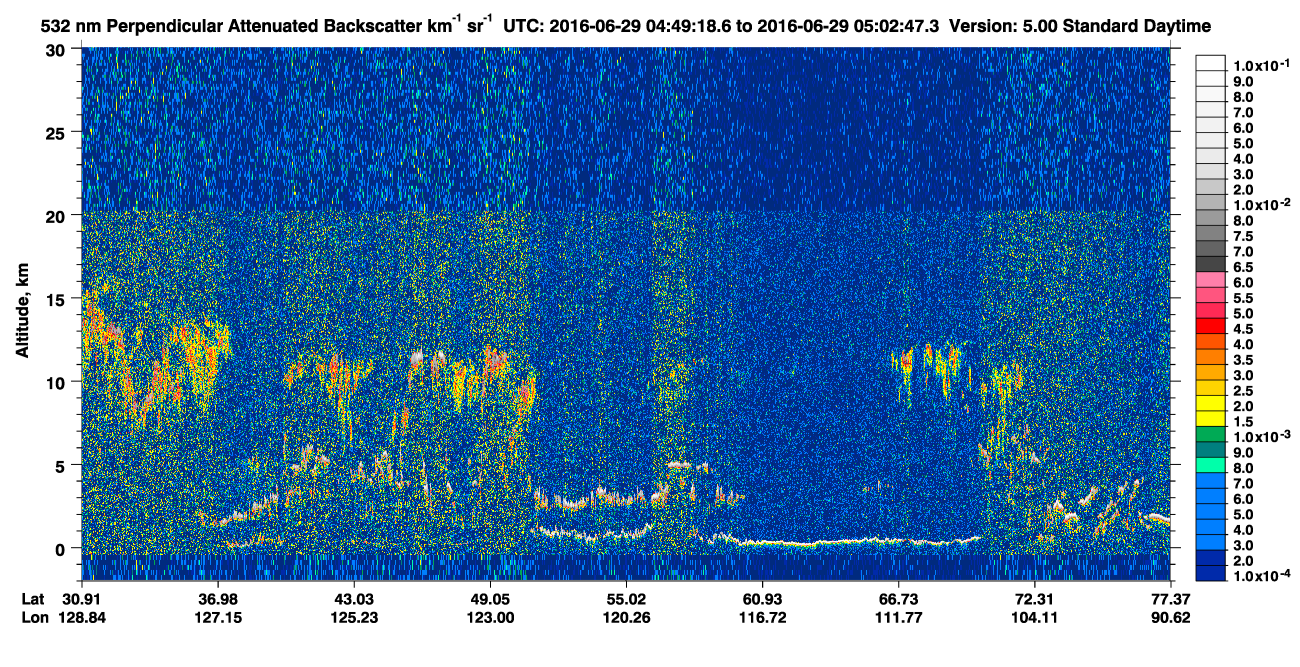The height and width of the screenshot is (667, 1300).
Task: Select longitude value 120.26
Action: (626, 618)
